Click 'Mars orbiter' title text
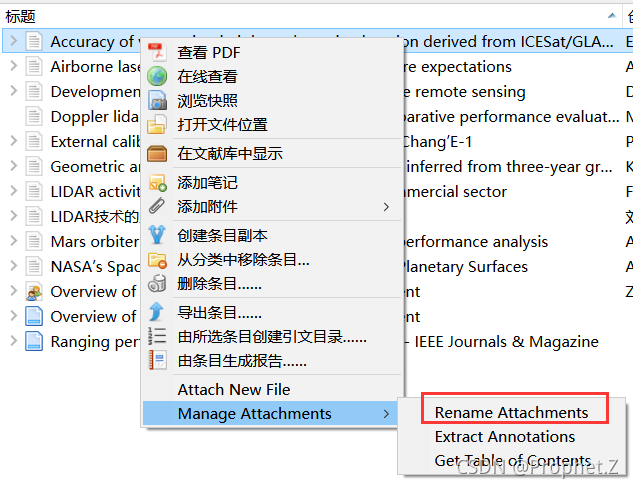This screenshot has width=633, height=488. tap(95, 241)
